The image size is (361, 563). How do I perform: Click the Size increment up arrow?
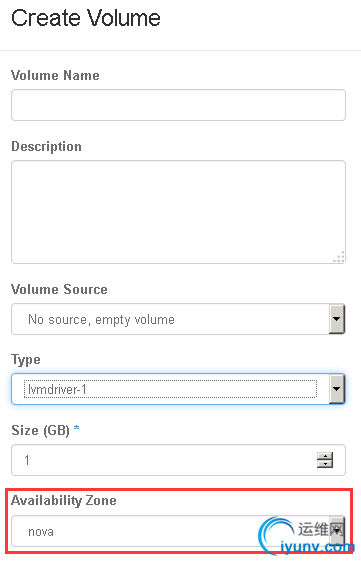(325, 456)
